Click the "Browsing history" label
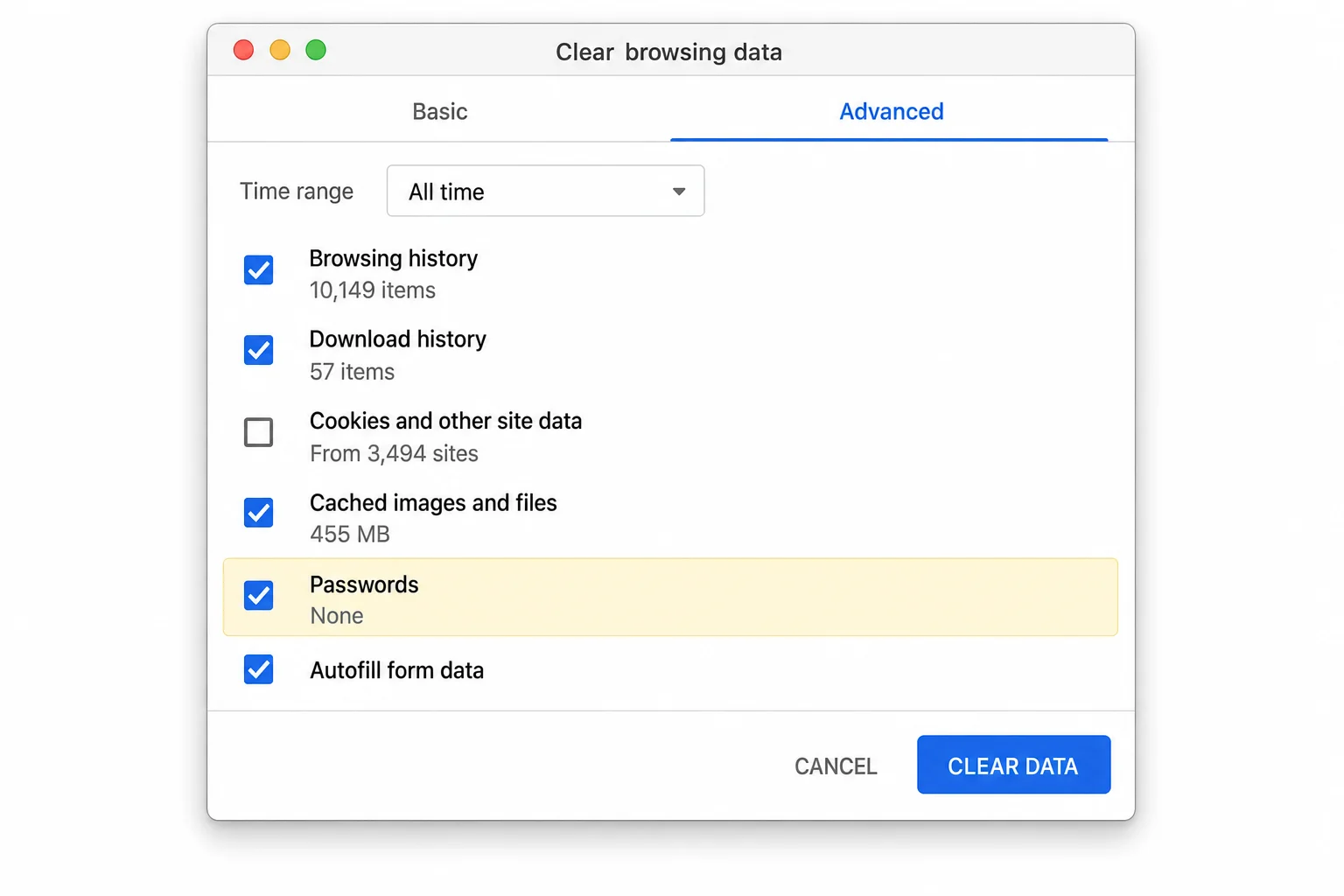The image size is (1344, 896). 394,258
